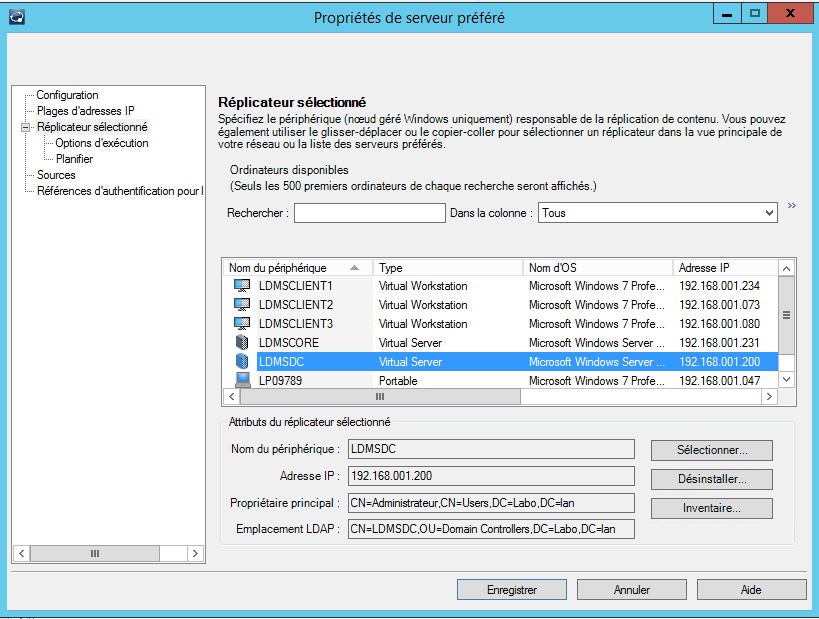
Task: Click the LDMSDC server icon
Action: pyautogui.click(x=241, y=362)
